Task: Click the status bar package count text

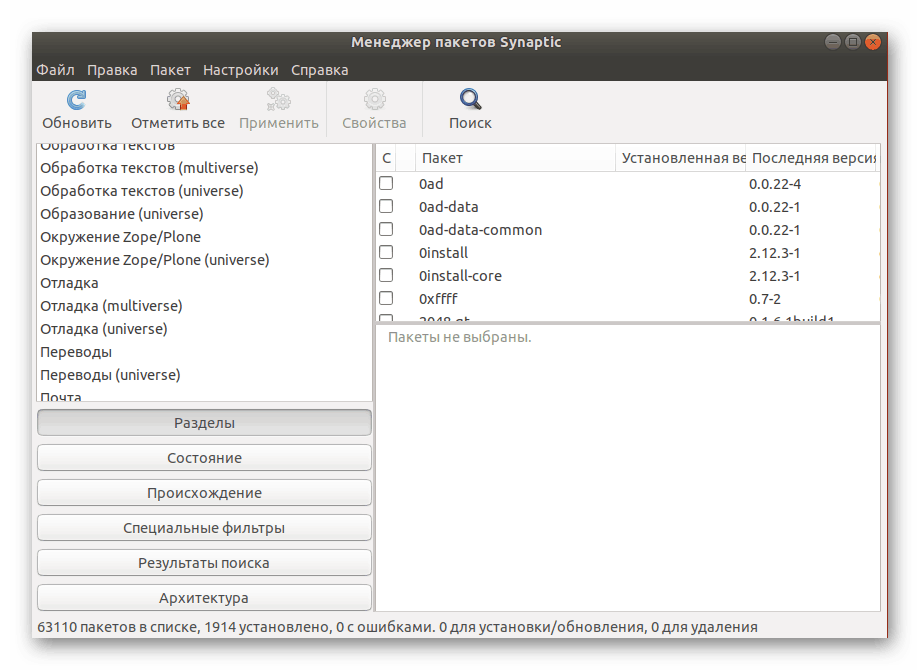Action: pos(397,627)
